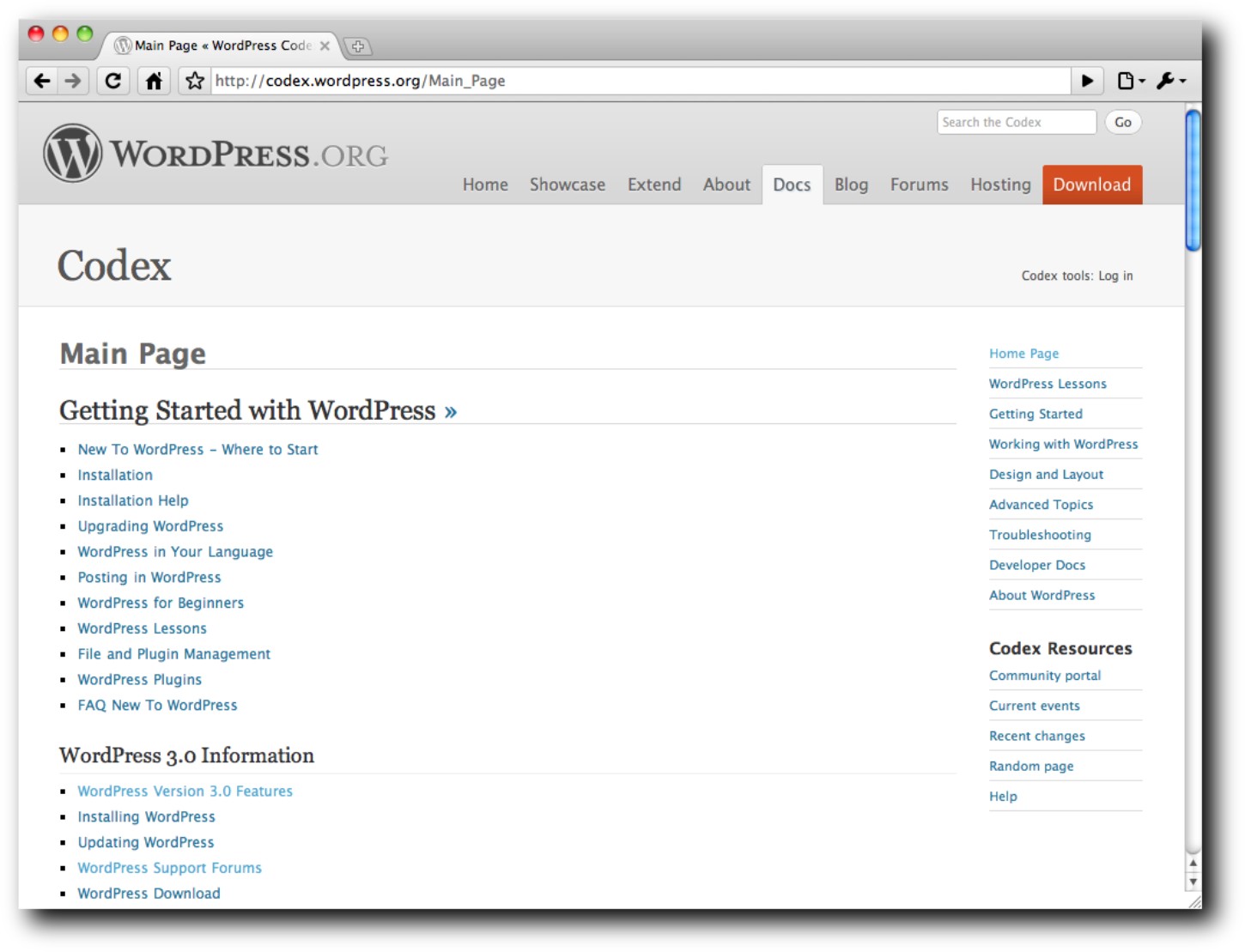The height and width of the screenshot is (952, 1245).
Task: Open Working with WordPress sidebar link
Action: tap(1063, 445)
